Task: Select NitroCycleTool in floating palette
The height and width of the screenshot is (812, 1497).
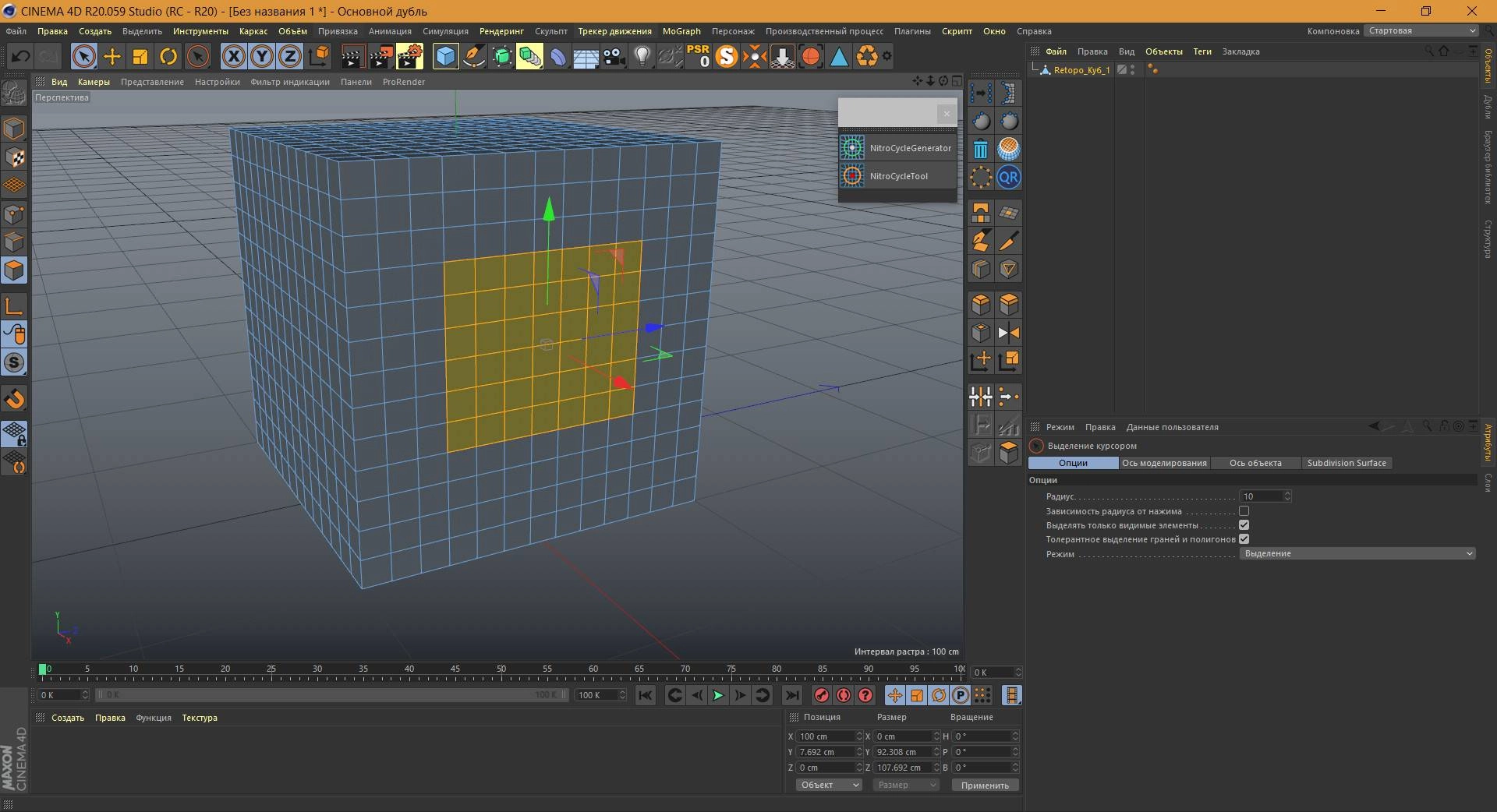Action: [x=897, y=176]
